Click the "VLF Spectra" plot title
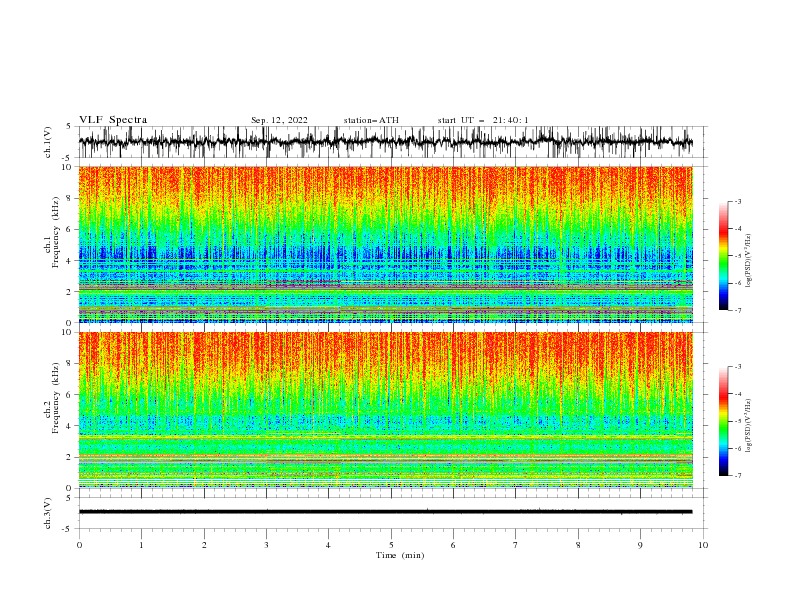 pyautogui.click(x=113, y=120)
